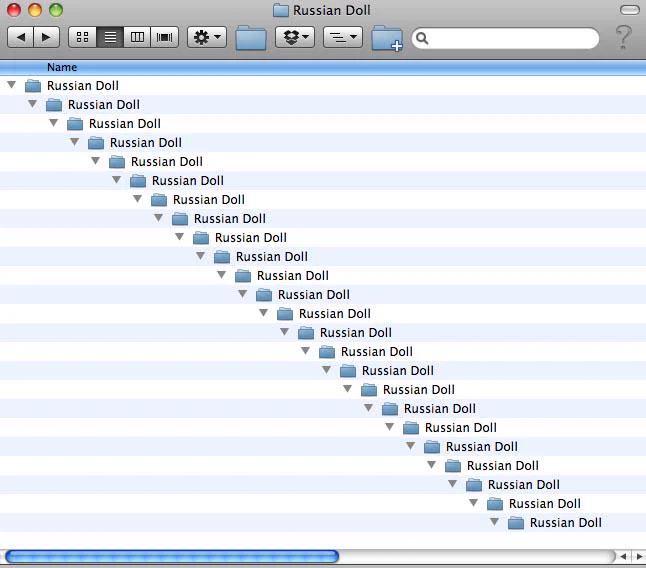Minimize the window with the yellow button
This screenshot has height=568, width=646.
pos(35,10)
